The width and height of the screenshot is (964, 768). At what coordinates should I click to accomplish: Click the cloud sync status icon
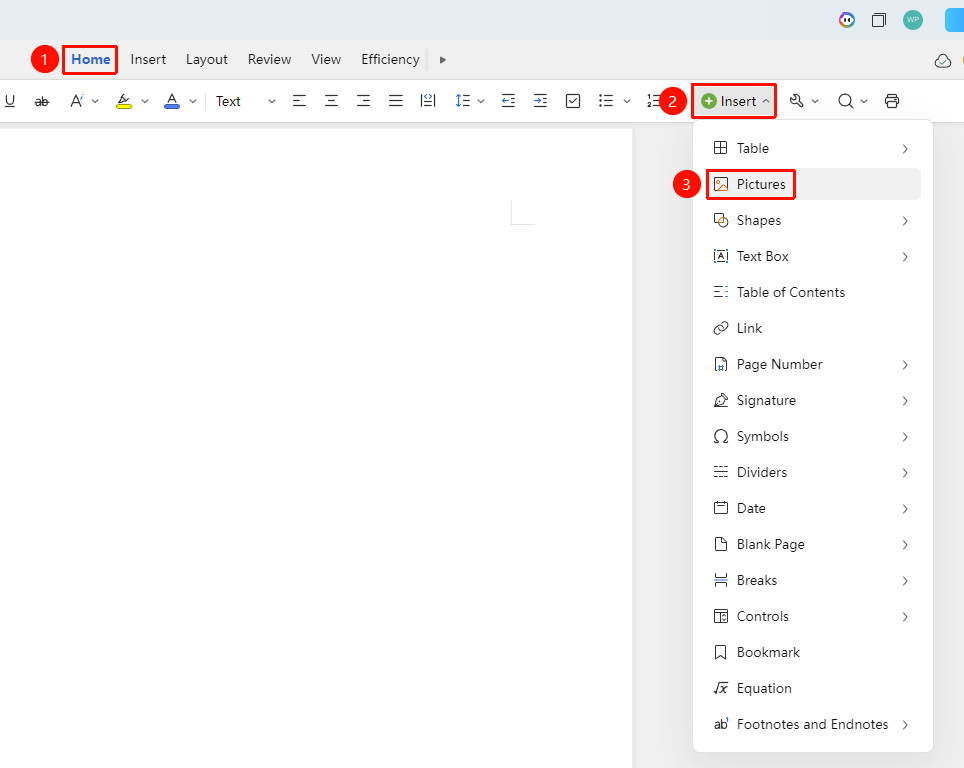tap(942, 61)
